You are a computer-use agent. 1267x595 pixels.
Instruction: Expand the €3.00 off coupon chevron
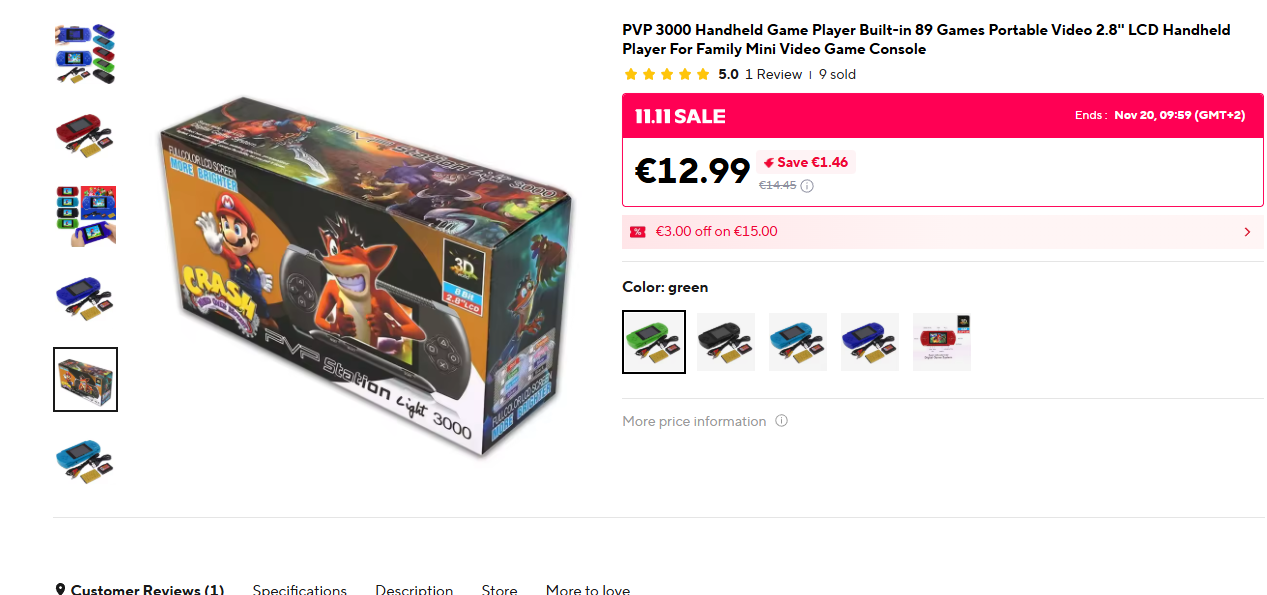tap(1247, 232)
